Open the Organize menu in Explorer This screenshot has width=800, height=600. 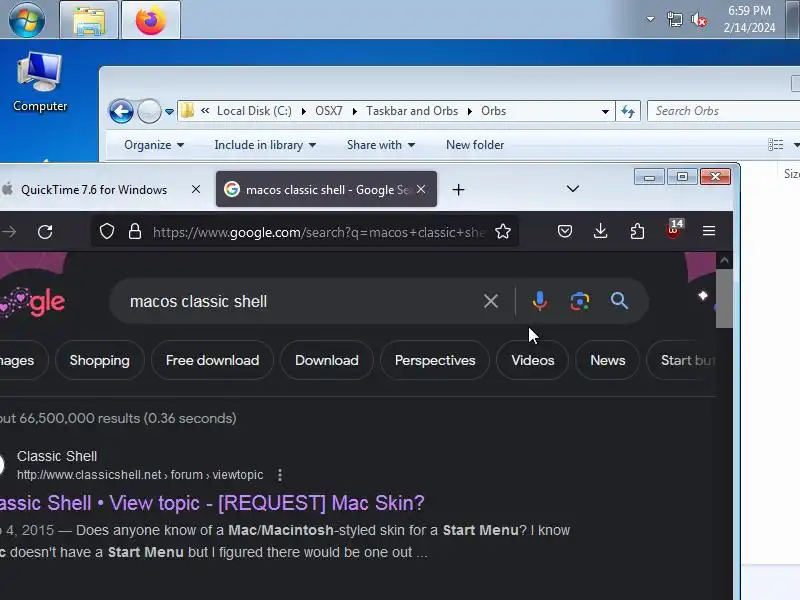pyautogui.click(x=154, y=145)
